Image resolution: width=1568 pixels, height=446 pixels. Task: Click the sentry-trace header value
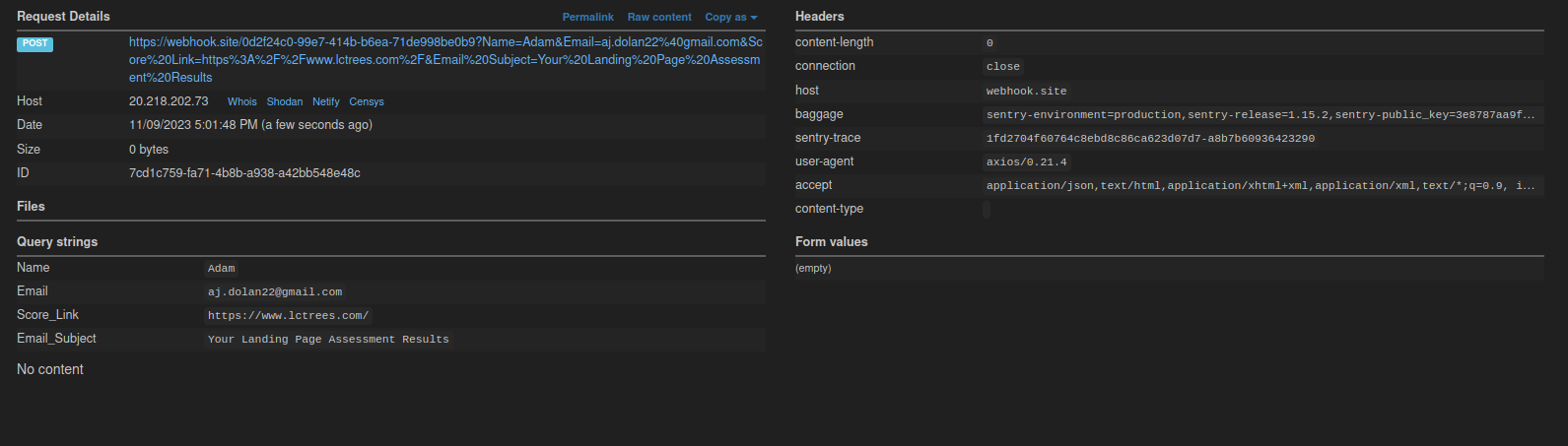click(x=1150, y=138)
